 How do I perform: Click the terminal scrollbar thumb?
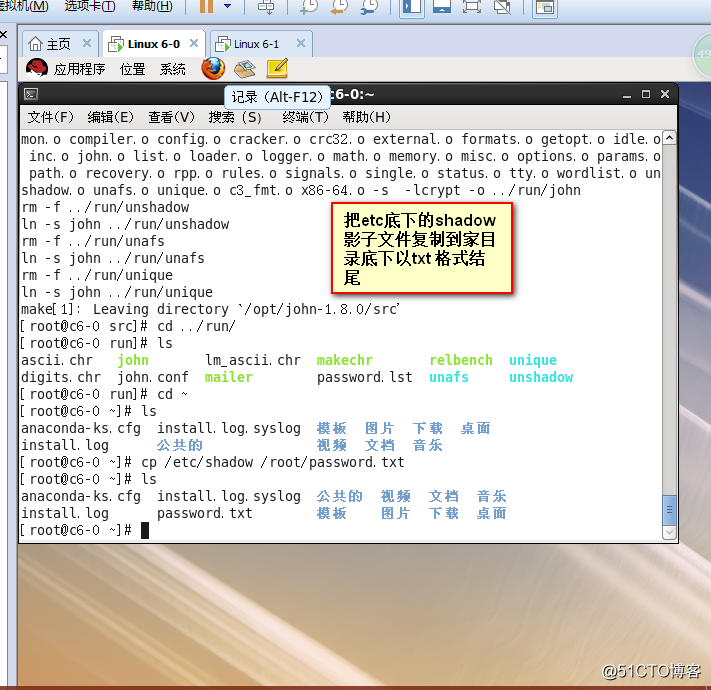669,510
